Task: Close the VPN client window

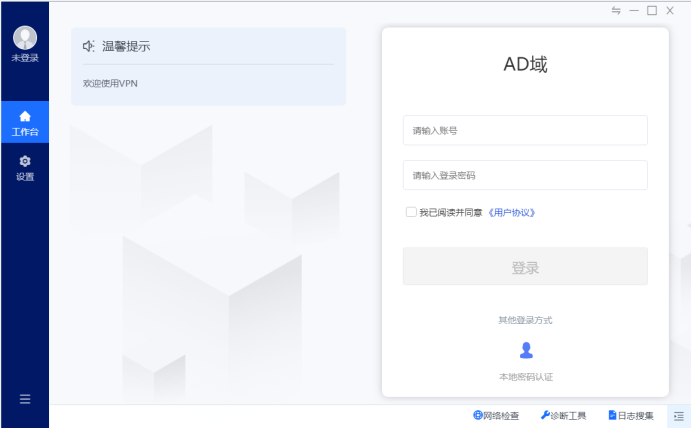Action: 670,11
